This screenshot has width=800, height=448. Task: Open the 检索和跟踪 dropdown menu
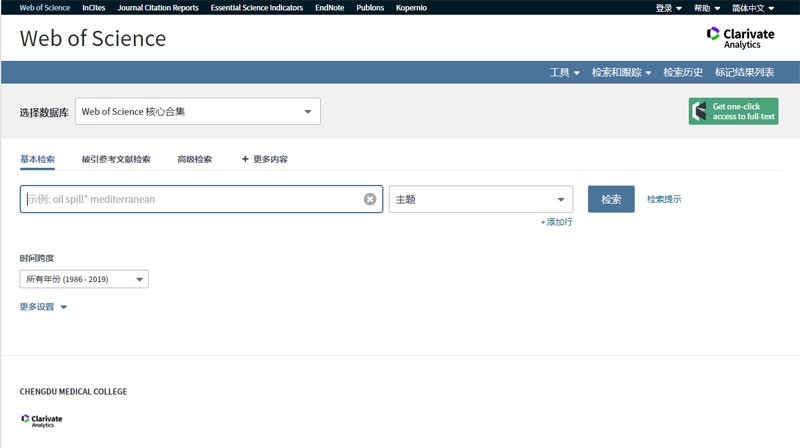(621, 72)
